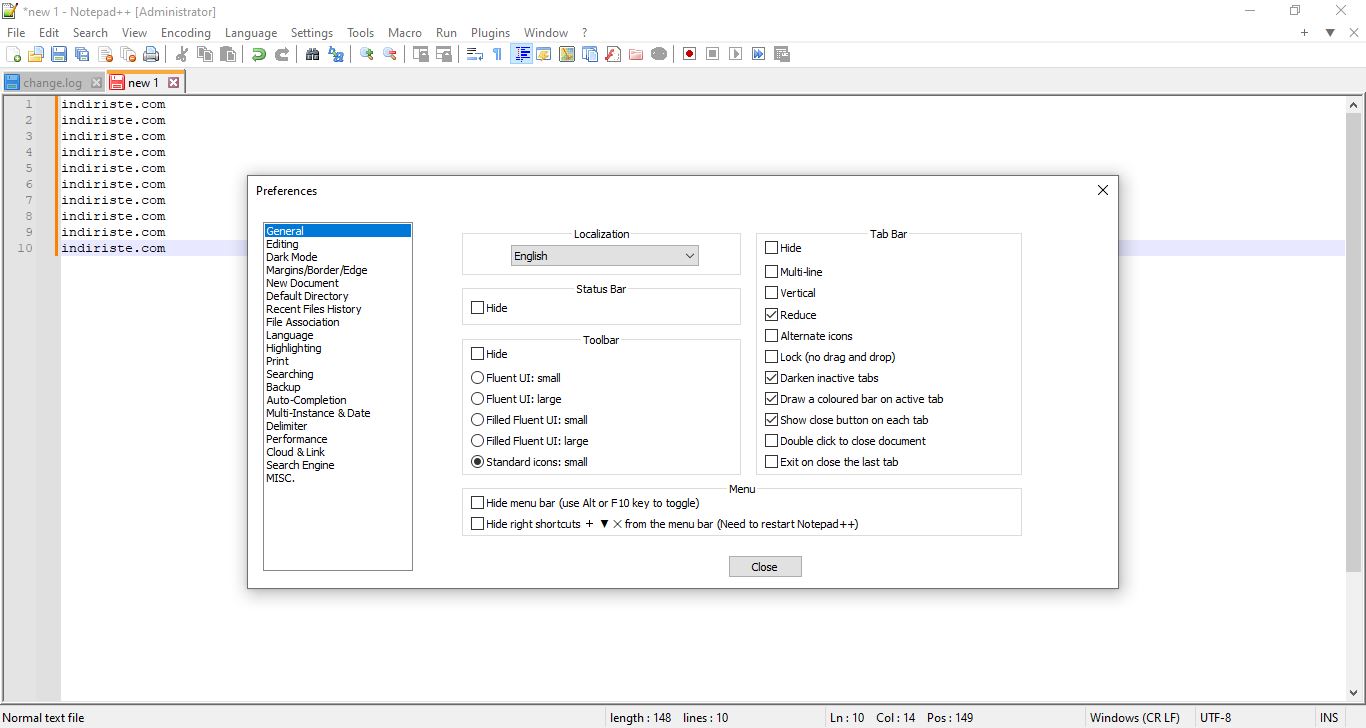Open Find with the binoculars icon

tap(313, 54)
